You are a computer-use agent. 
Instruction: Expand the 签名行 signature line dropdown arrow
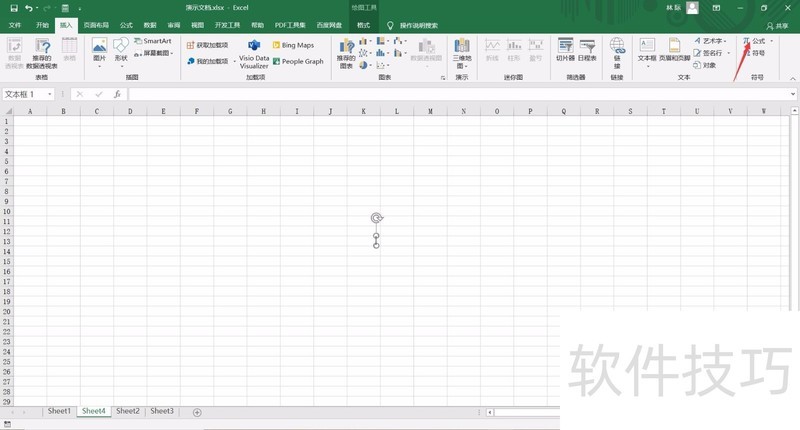(x=728, y=53)
